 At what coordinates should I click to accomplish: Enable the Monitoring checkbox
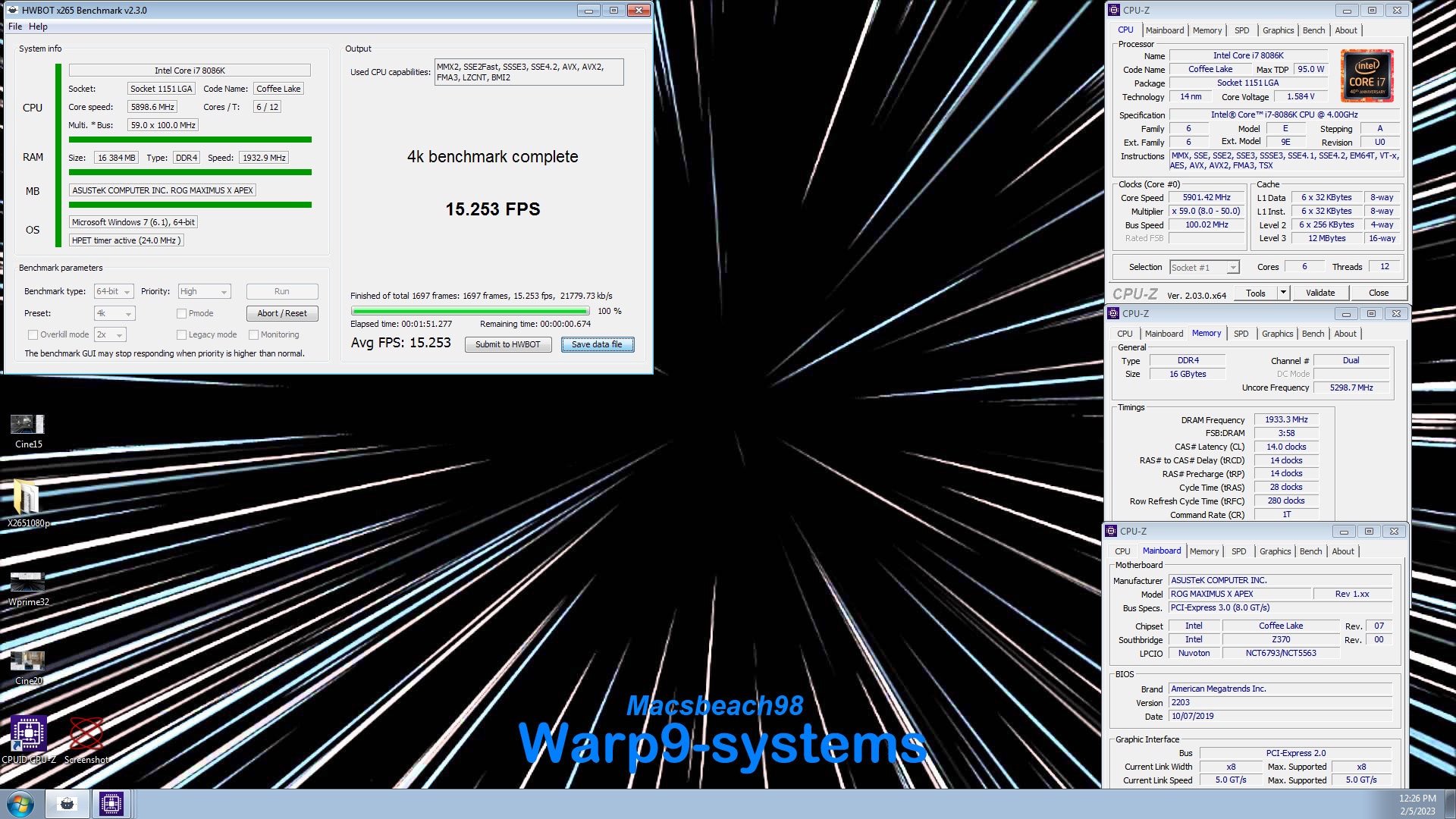pos(254,334)
